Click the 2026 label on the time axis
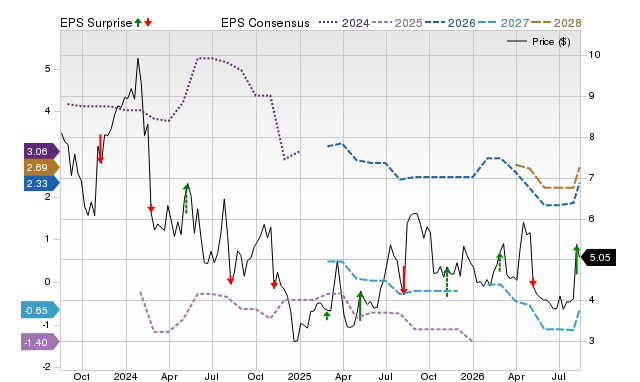640x382 pixels. pyautogui.click(x=472, y=376)
